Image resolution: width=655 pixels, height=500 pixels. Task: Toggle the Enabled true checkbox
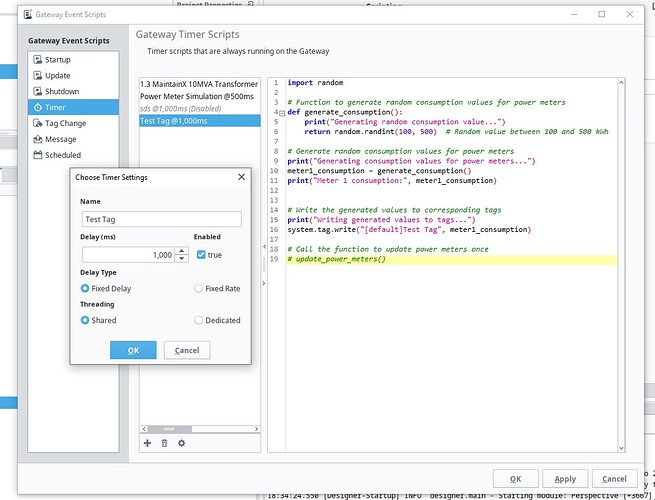tap(201, 255)
